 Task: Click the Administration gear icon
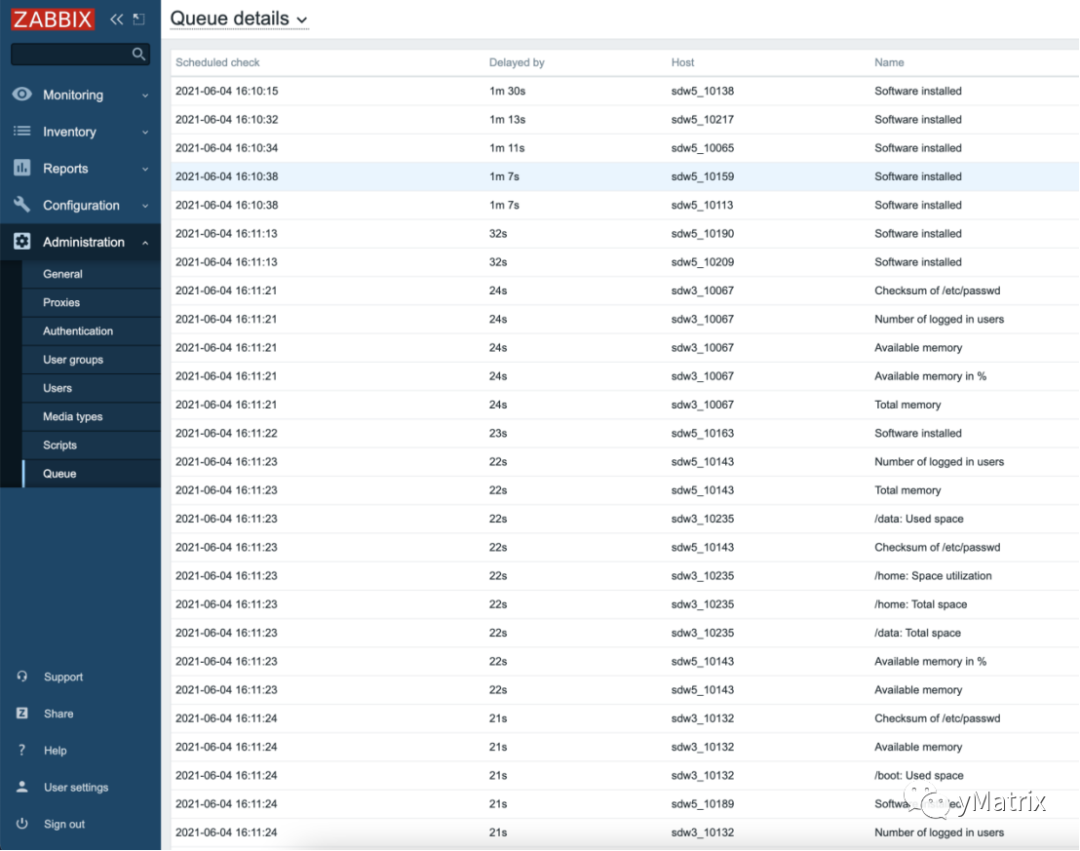click(x=22, y=241)
